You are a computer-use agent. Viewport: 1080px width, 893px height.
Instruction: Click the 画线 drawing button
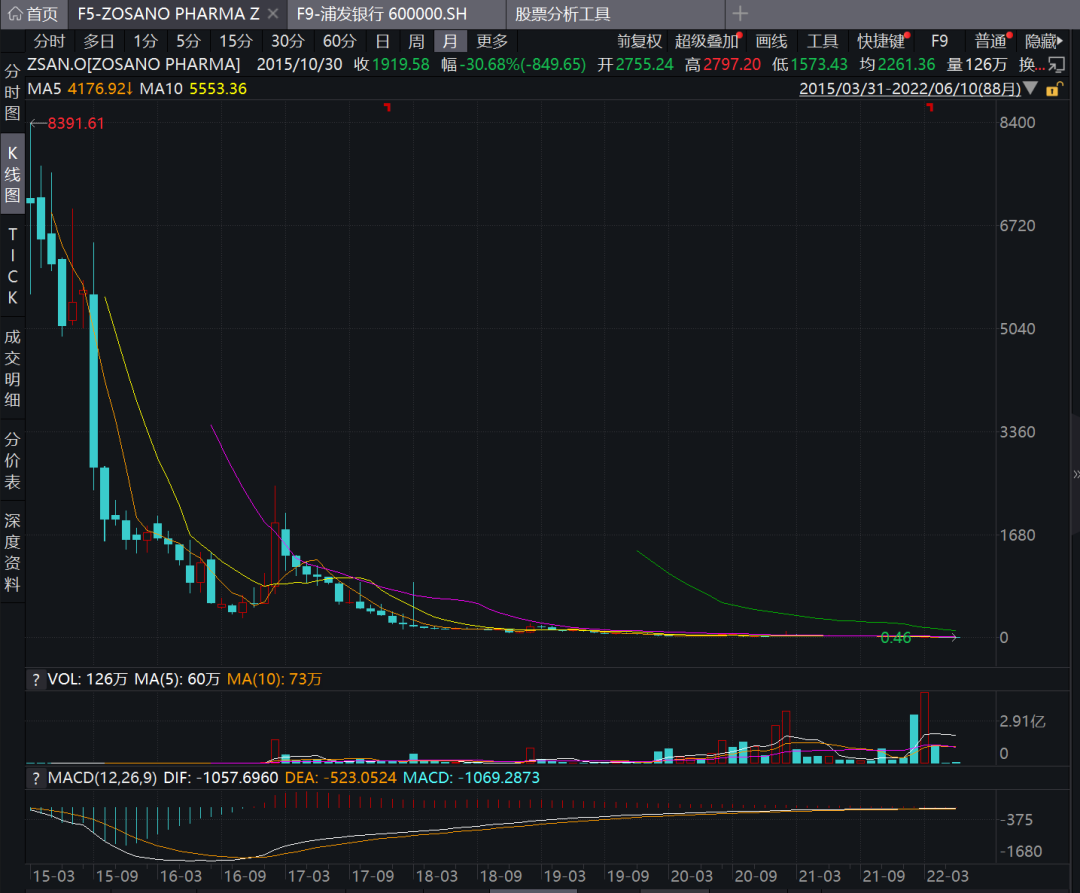771,41
